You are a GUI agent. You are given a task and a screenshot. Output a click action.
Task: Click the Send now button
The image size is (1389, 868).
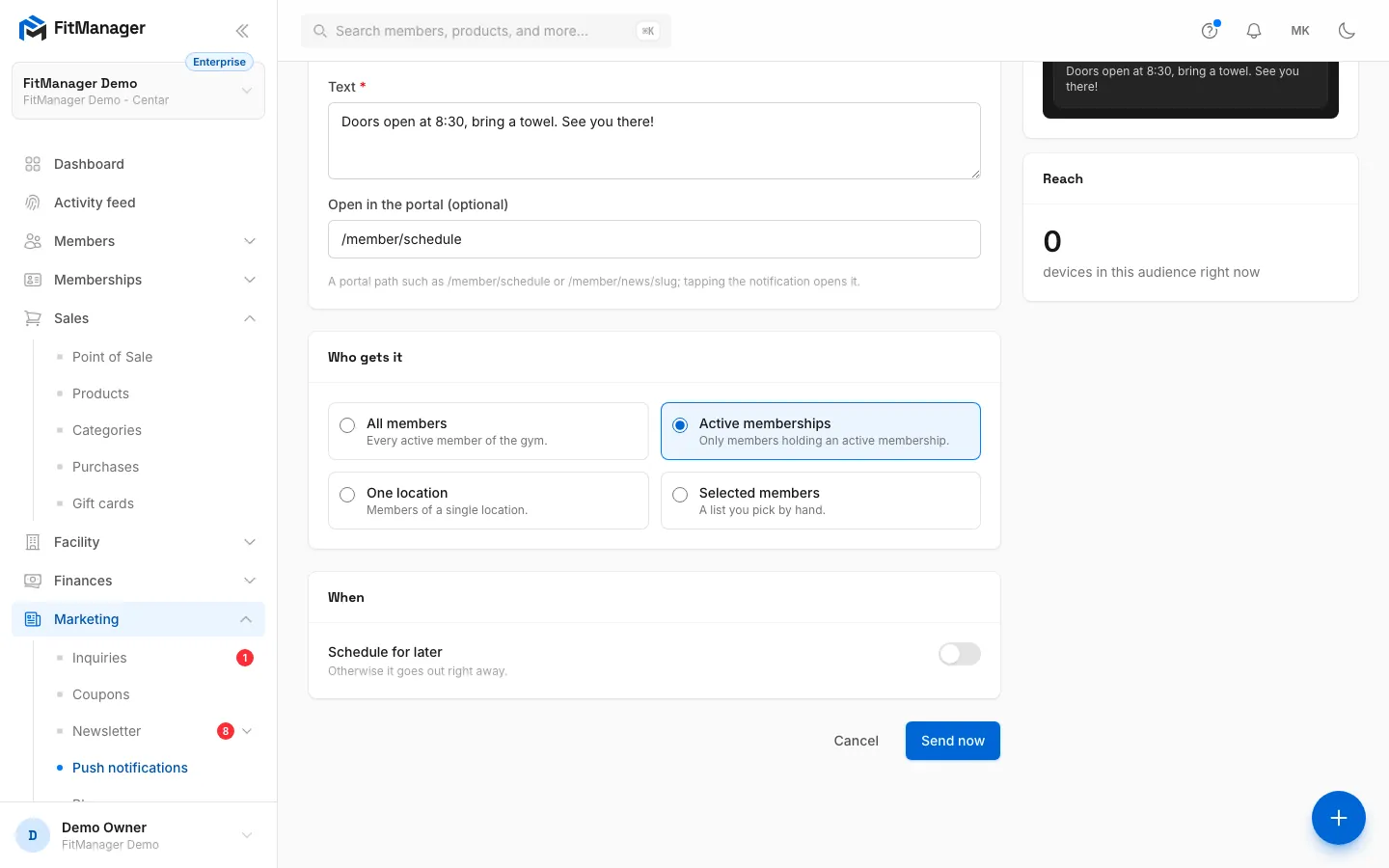click(953, 741)
